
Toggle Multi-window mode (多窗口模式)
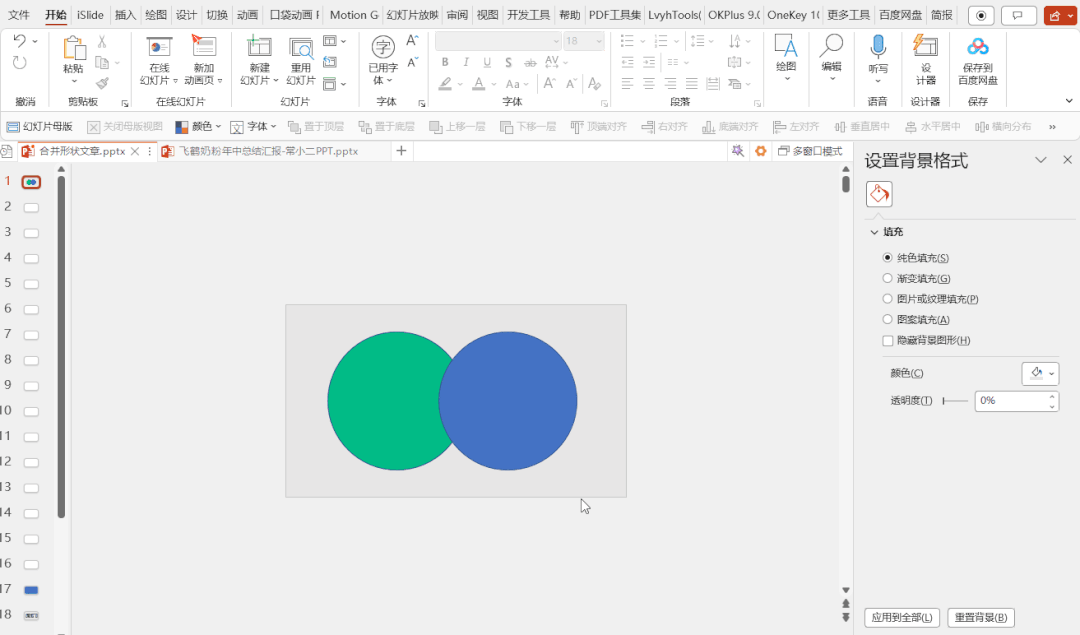point(810,151)
